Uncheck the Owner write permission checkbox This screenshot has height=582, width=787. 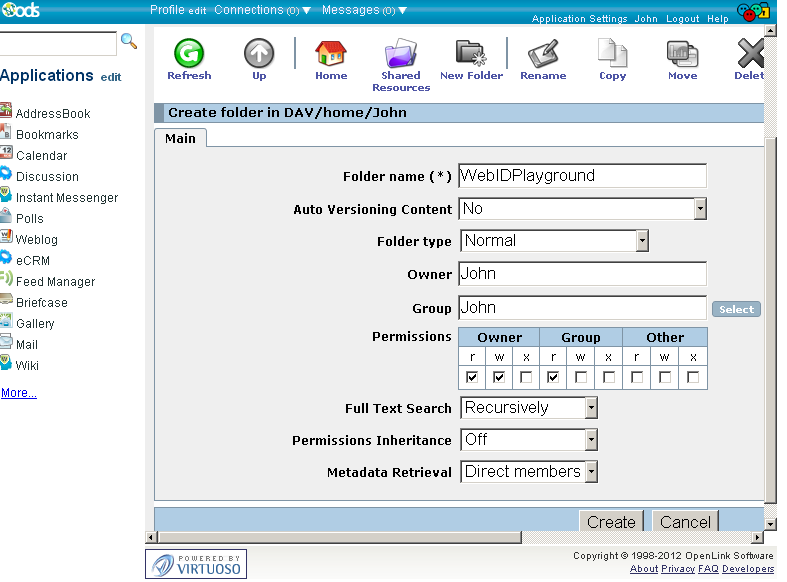coord(499,377)
